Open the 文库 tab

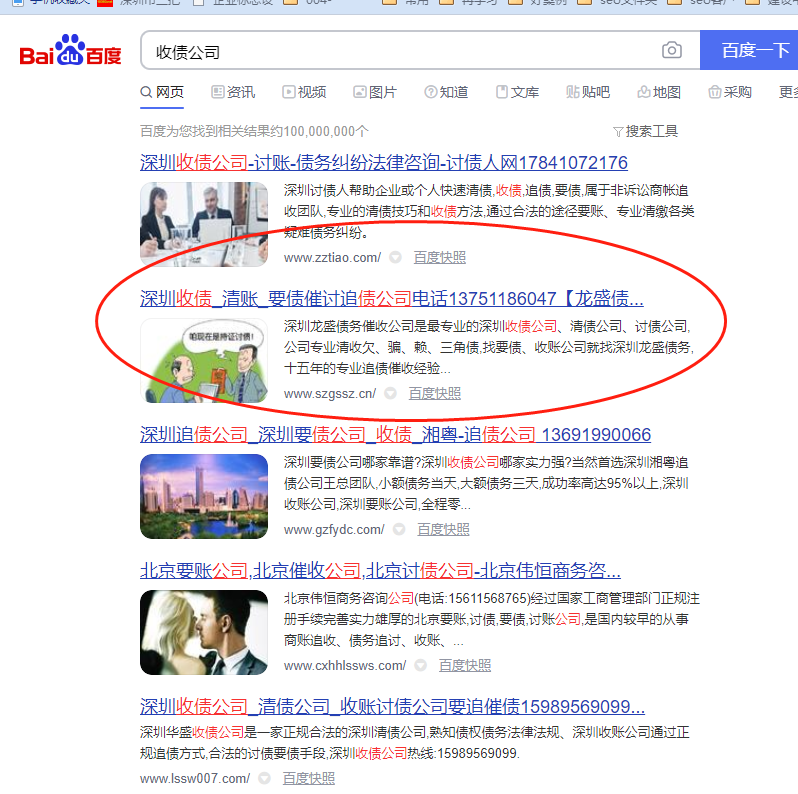(518, 92)
